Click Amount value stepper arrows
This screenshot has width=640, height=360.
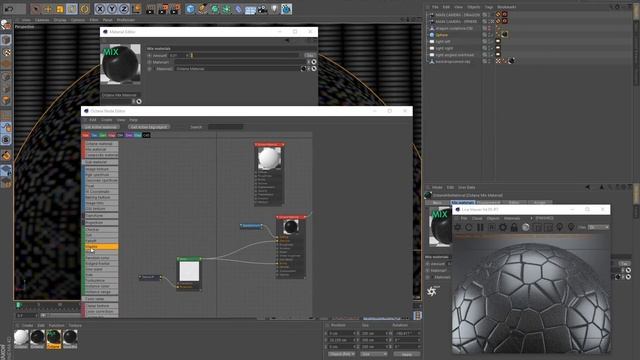coord(187,55)
